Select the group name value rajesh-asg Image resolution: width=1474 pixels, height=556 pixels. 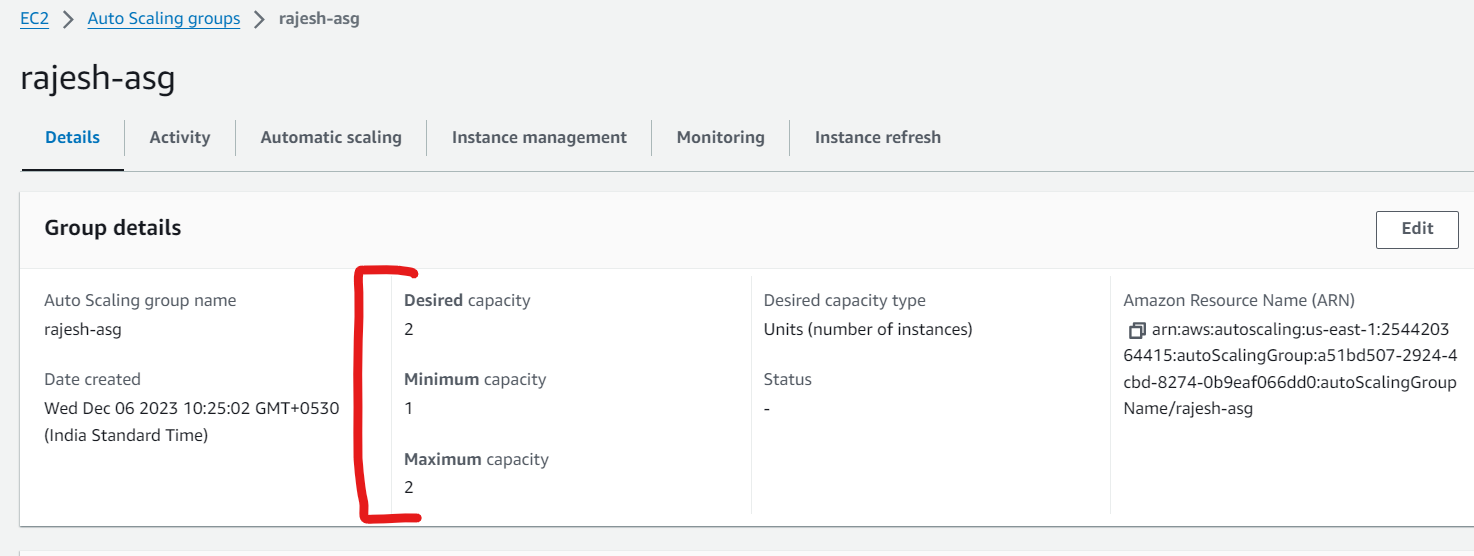(x=82, y=329)
